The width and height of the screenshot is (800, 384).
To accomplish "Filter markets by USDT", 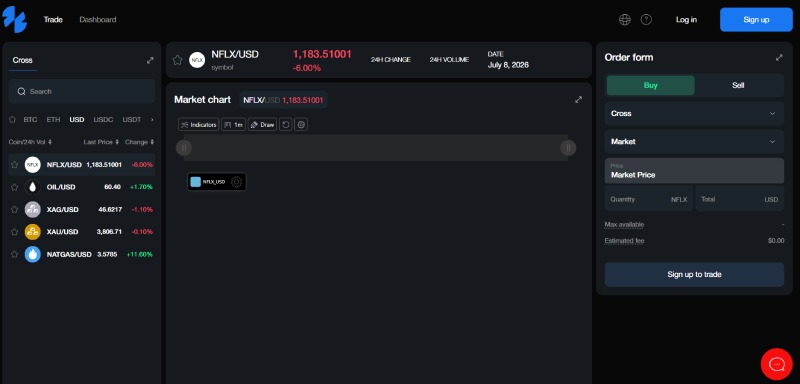I will (x=132, y=120).
